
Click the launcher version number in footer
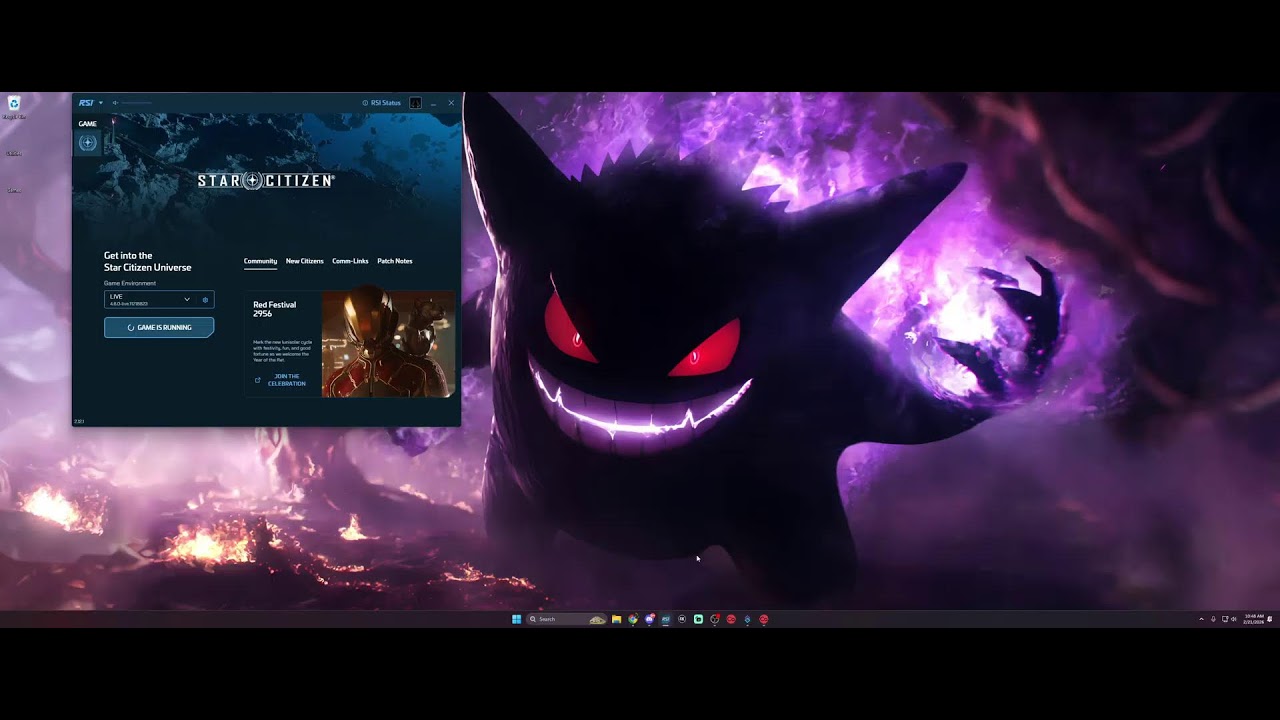(79, 421)
